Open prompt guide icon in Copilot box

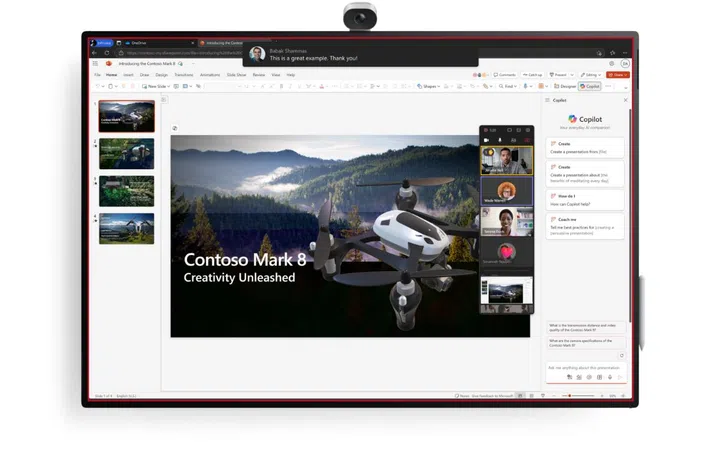(600, 377)
